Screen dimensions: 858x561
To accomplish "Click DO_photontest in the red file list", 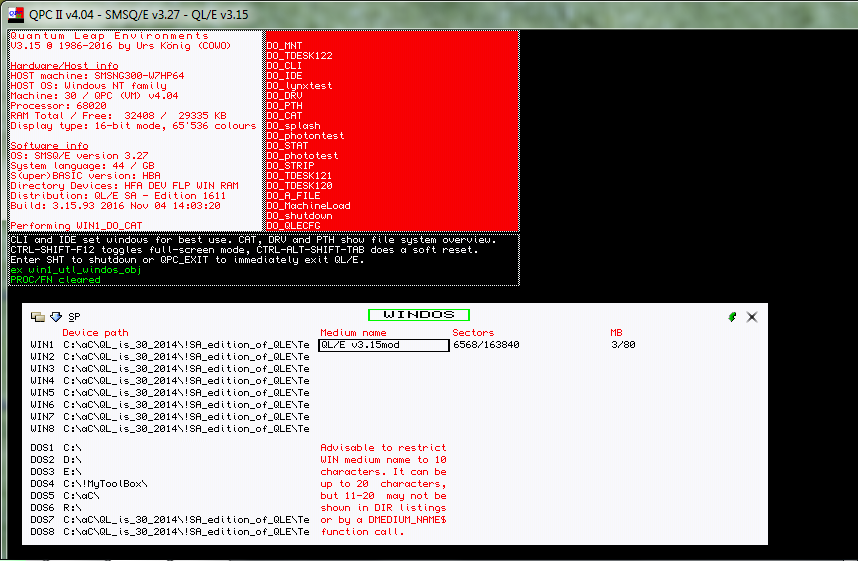I will (305, 136).
